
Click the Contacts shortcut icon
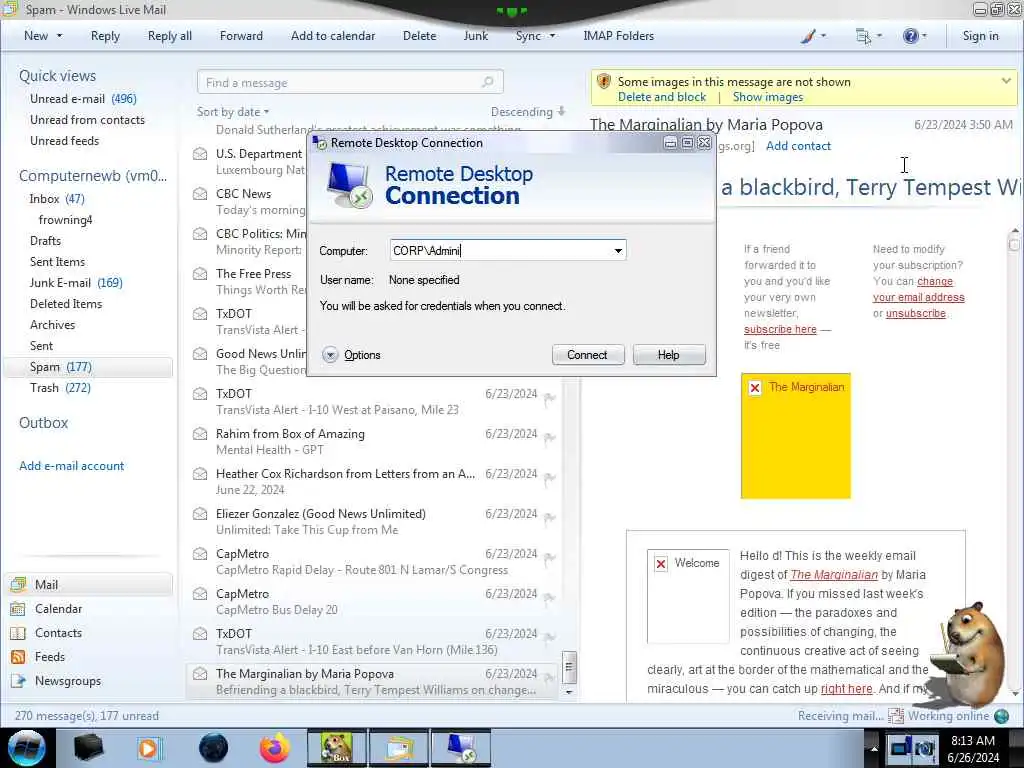click(x=18, y=633)
